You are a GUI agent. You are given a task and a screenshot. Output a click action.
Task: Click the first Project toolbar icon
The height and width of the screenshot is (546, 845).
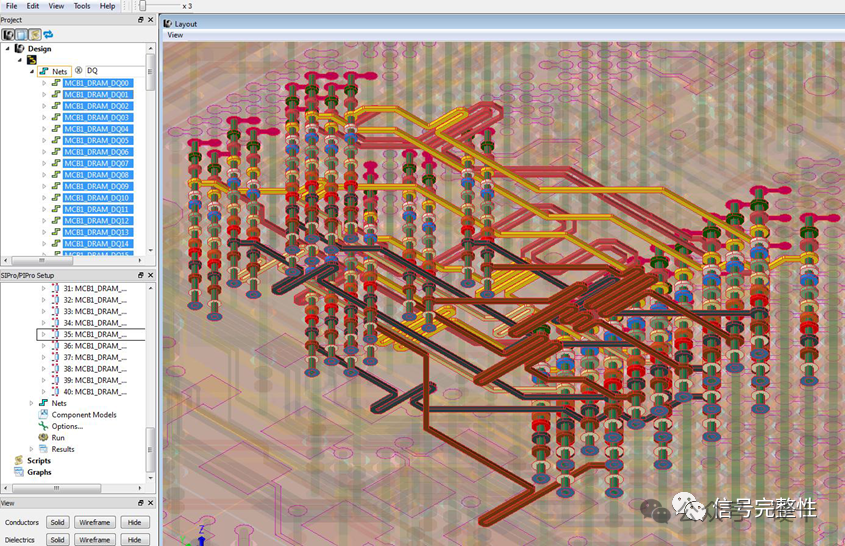[8, 34]
